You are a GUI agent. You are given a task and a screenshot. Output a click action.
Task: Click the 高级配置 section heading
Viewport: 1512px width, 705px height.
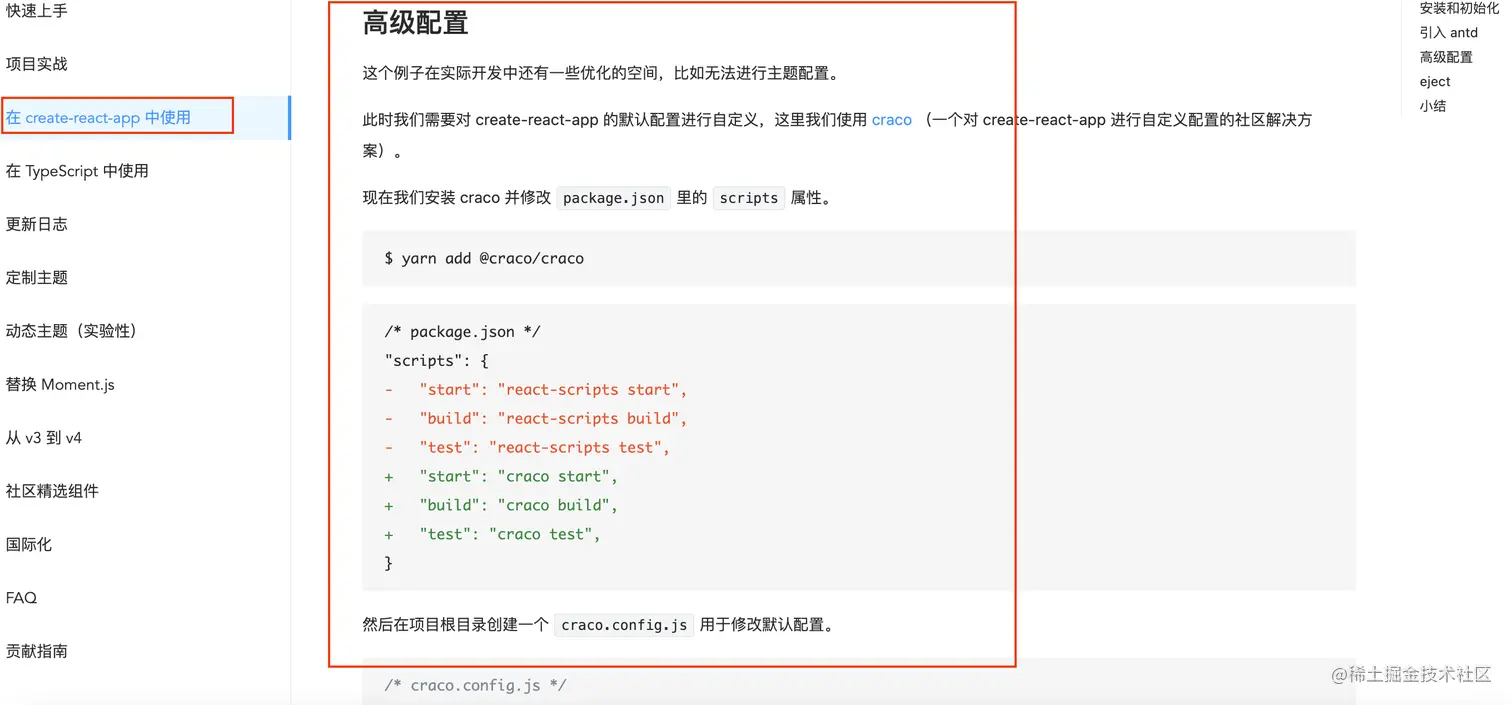point(415,22)
